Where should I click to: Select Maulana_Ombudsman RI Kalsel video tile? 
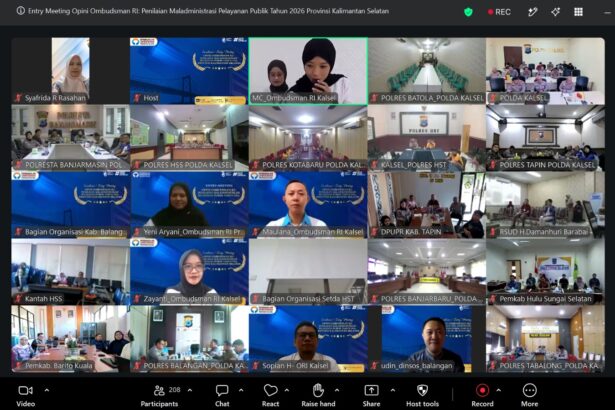[308, 205]
